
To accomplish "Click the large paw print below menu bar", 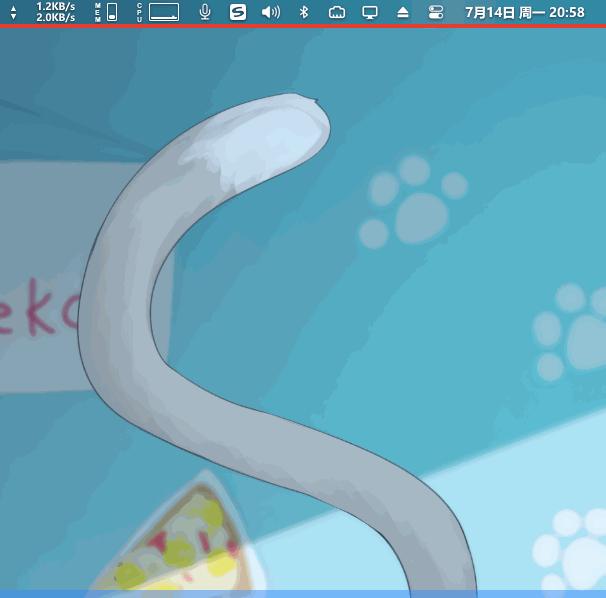I will [x=415, y=205].
